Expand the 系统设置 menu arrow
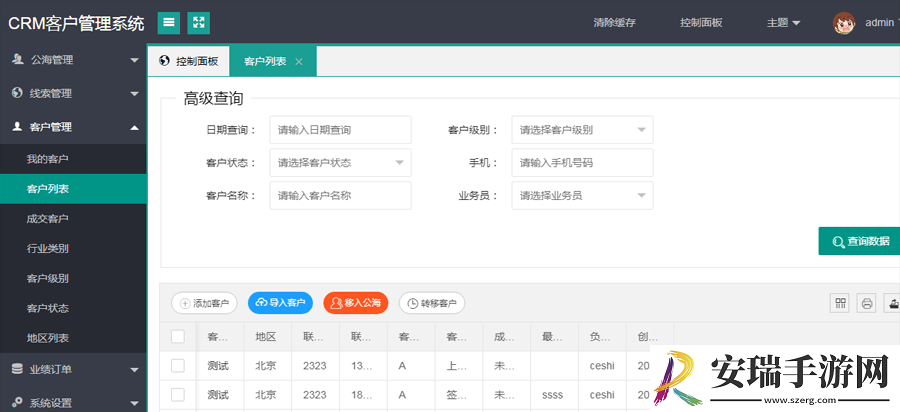Screen dimensions: 900x412 [x=134, y=403]
